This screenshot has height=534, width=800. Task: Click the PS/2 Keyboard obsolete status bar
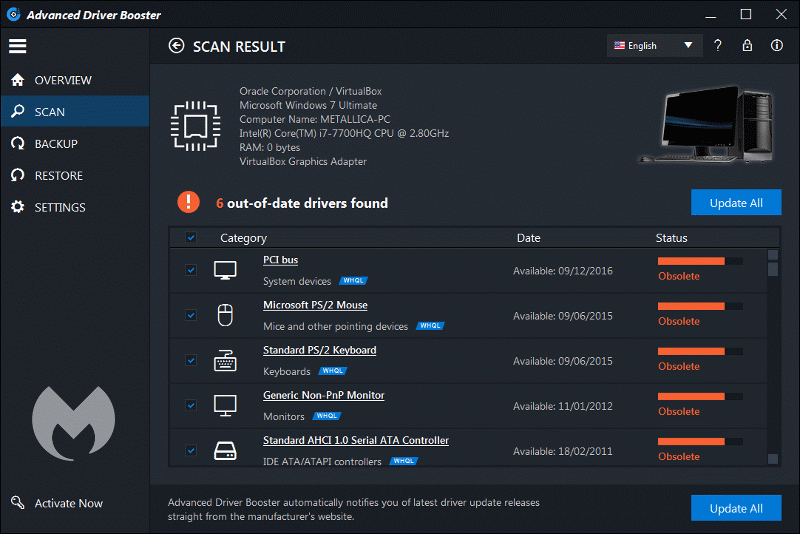[x=700, y=351]
